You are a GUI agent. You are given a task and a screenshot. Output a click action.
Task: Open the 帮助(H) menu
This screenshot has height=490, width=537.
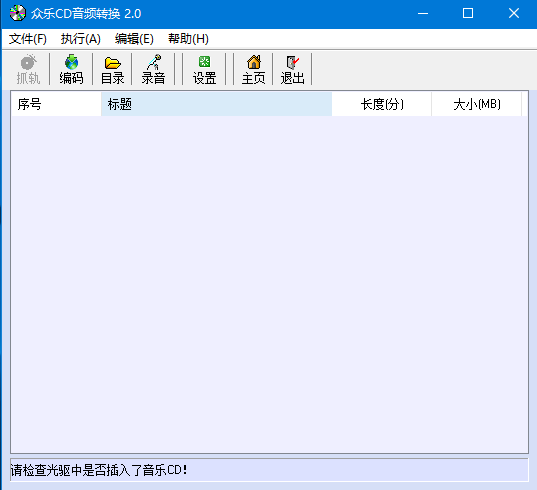[x=188, y=39]
